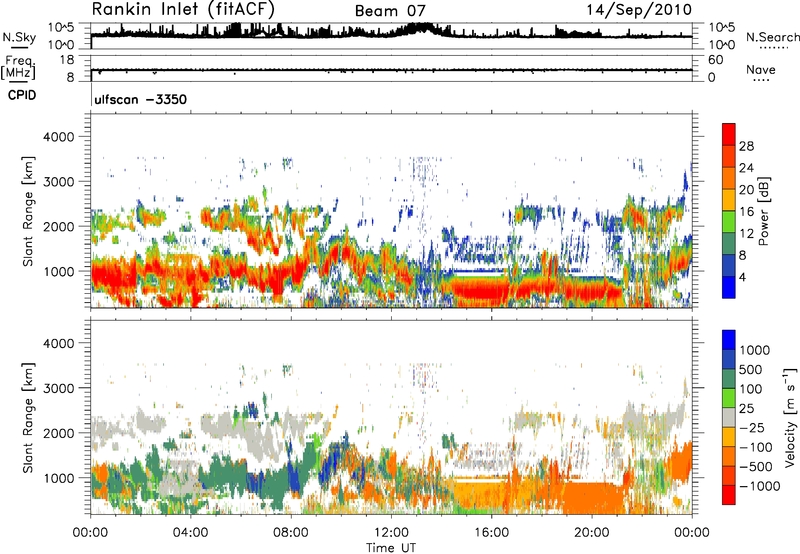800x554 pixels.
Task: Click the '08:00' time tick label
Action: point(291,533)
